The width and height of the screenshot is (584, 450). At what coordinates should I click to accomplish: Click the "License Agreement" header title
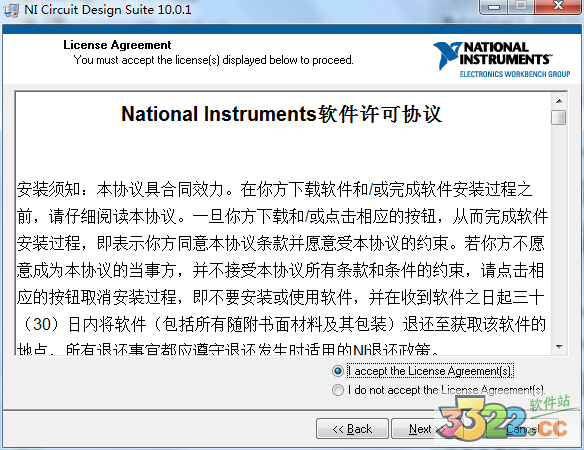pos(117,45)
